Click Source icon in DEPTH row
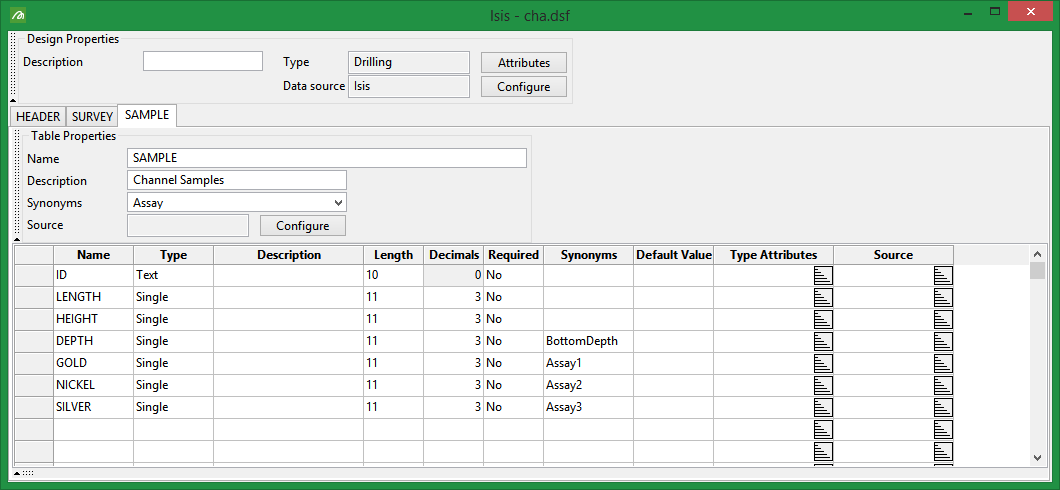The width and height of the screenshot is (1060, 490). [x=942, y=341]
